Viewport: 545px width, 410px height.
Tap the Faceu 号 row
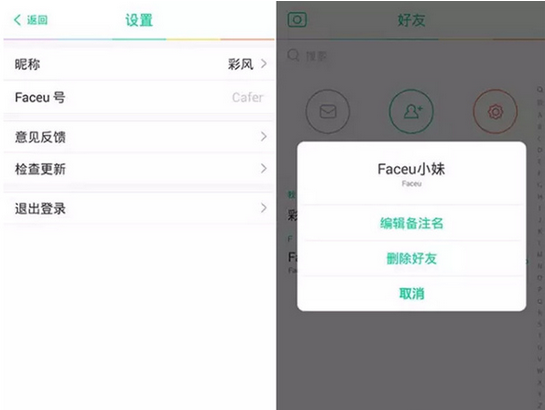click(139, 97)
